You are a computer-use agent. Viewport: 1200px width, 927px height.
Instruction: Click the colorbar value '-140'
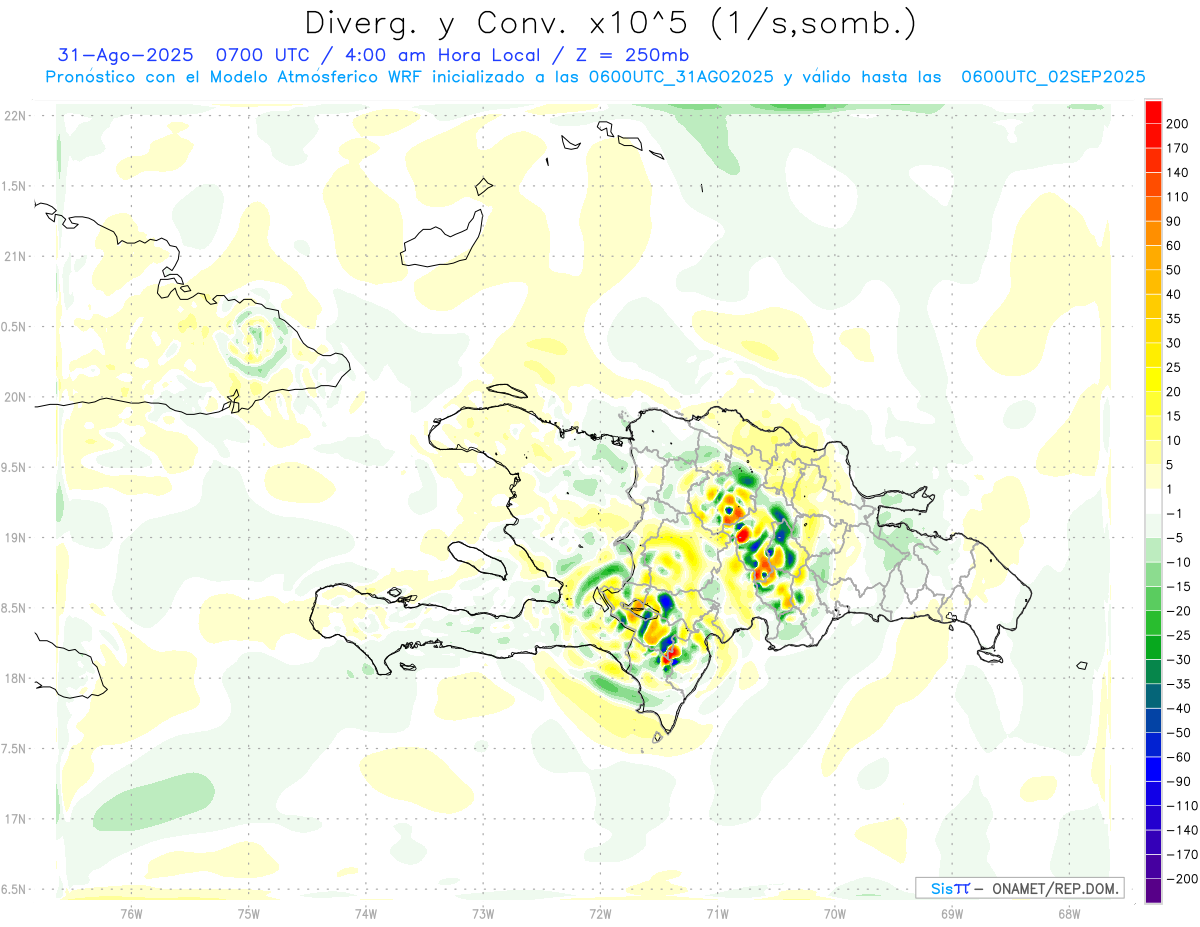coord(1180,830)
